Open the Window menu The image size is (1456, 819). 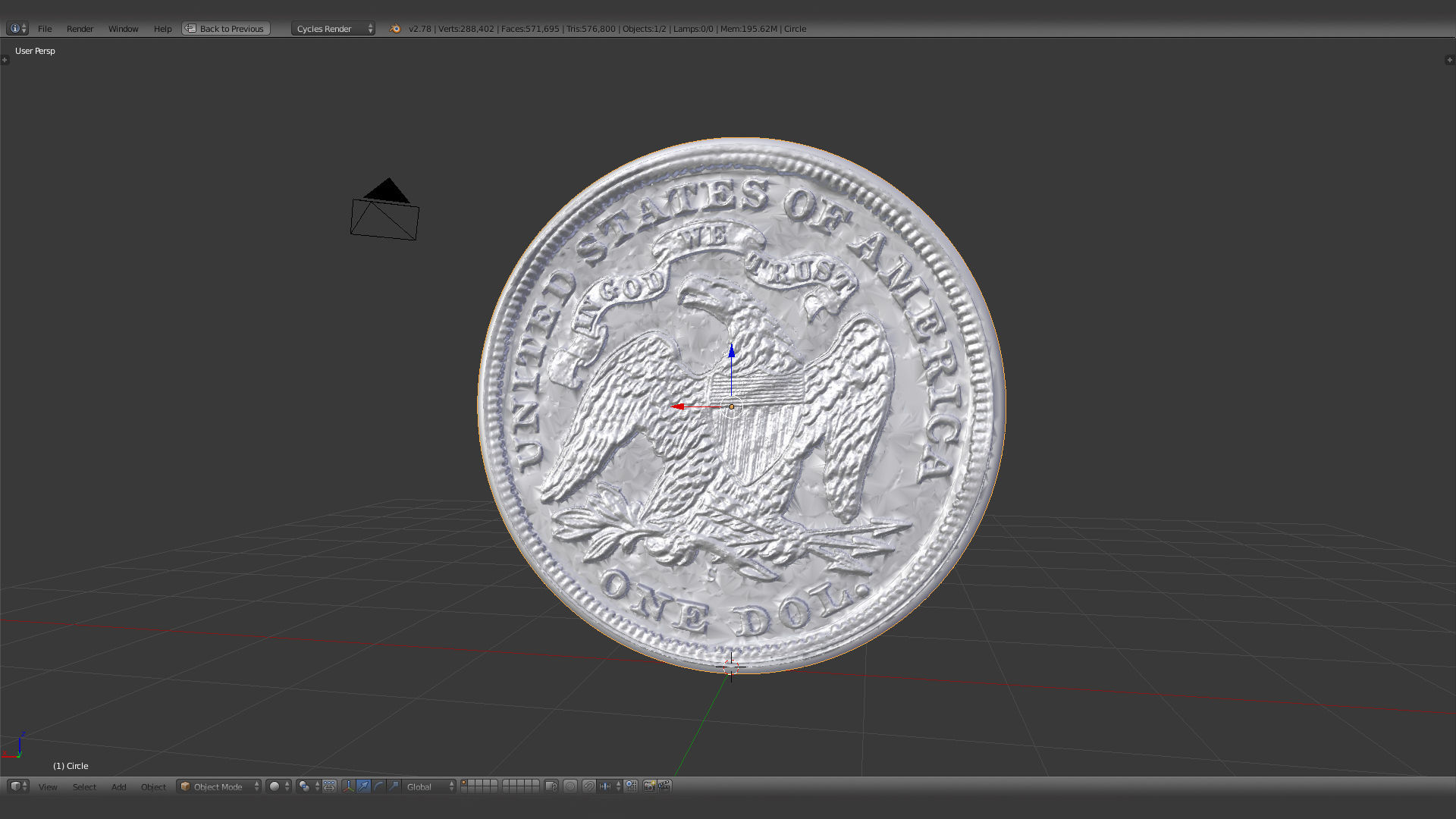click(x=123, y=29)
